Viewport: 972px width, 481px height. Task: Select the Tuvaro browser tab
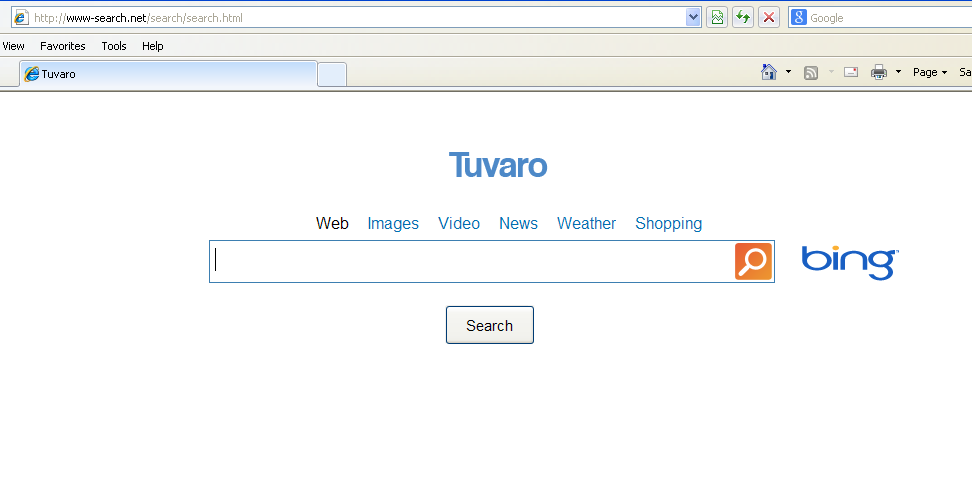click(168, 74)
